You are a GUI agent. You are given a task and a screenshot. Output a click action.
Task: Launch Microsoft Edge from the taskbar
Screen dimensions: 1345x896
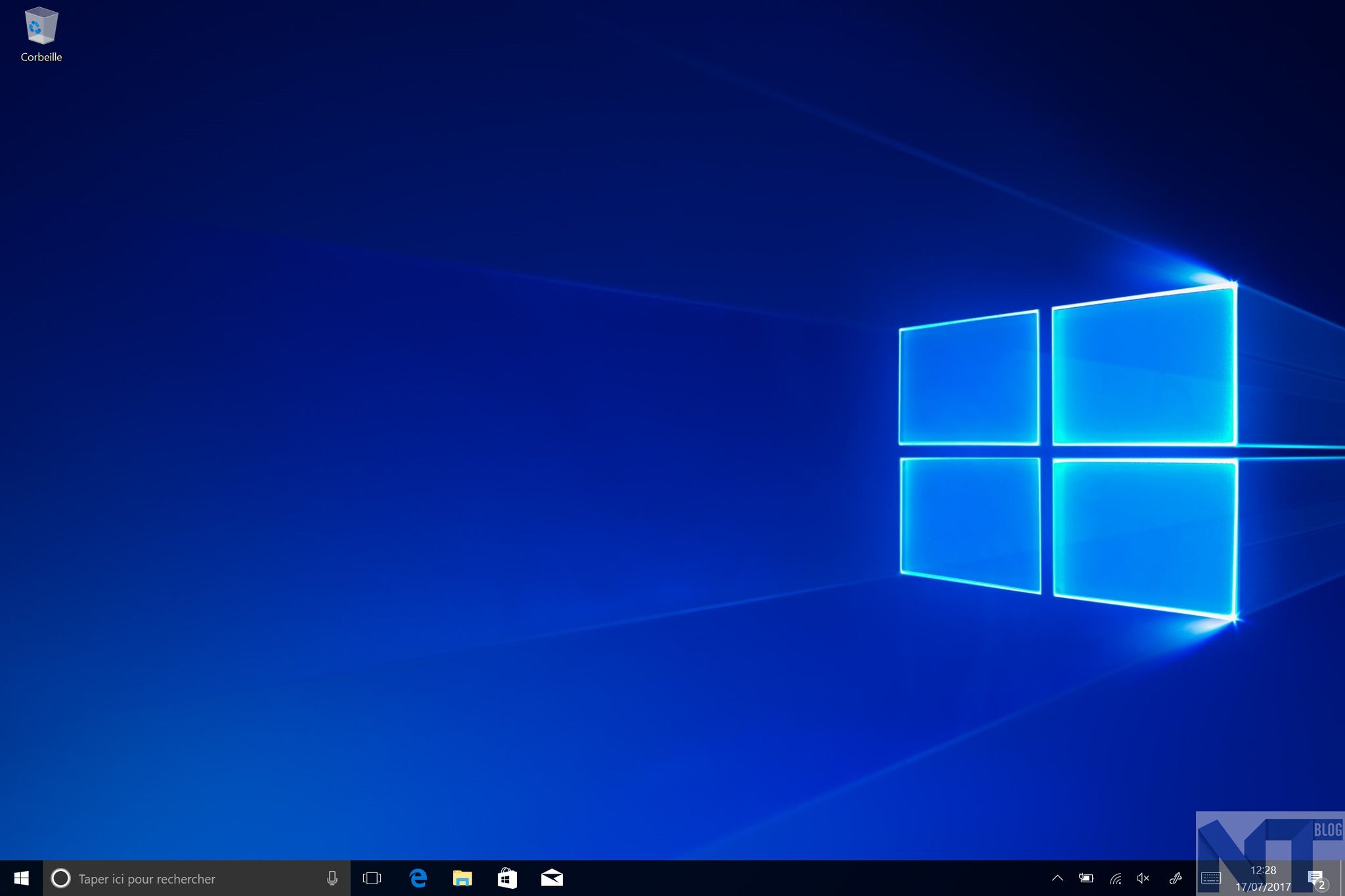coord(418,878)
